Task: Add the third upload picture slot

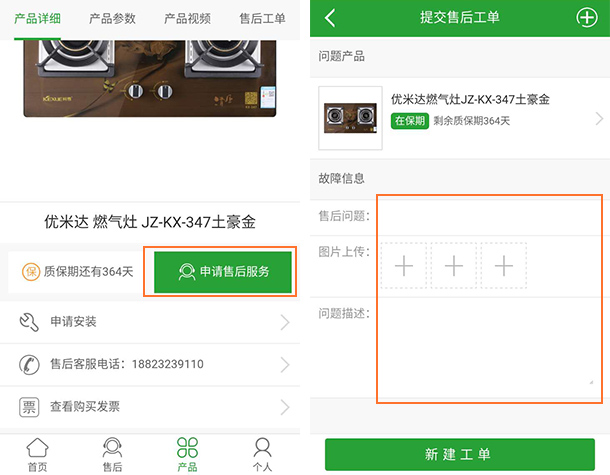Action: tap(504, 266)
